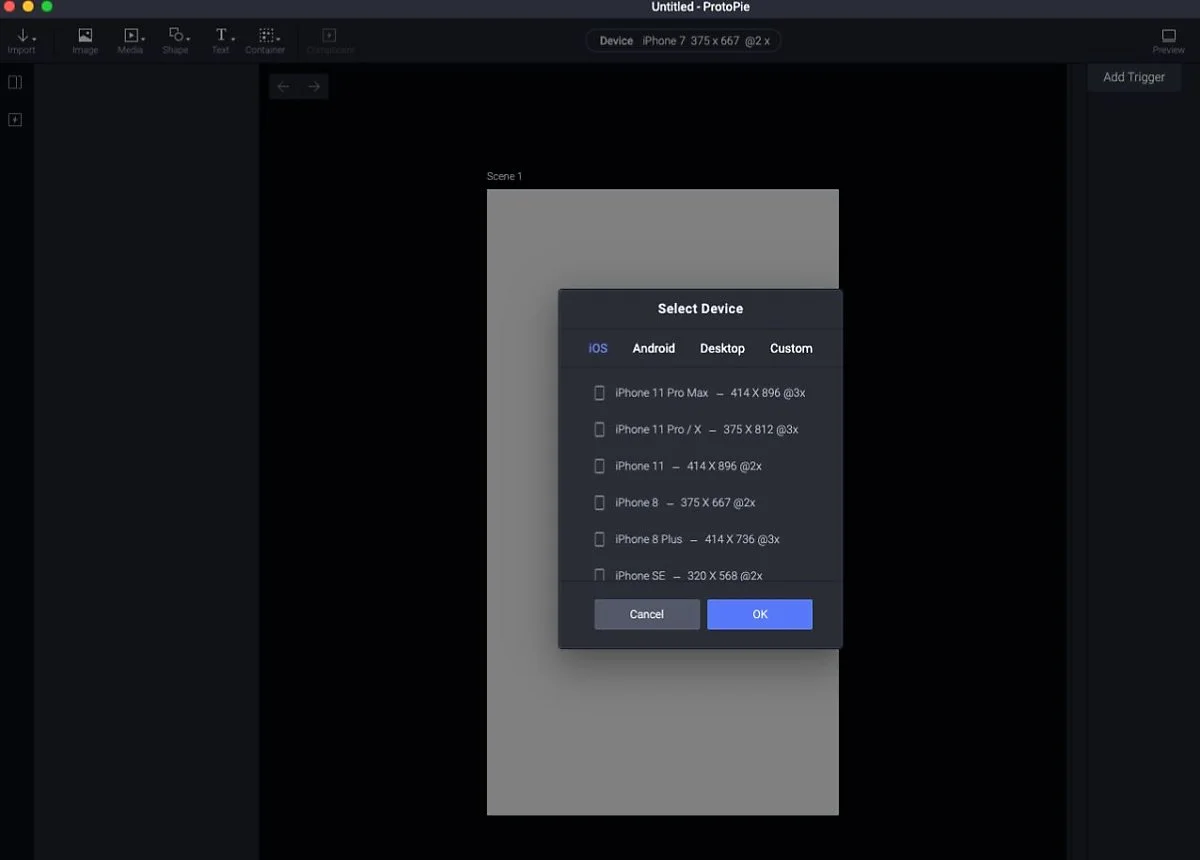Select the Scene 1 label

click(x=504, y=176)
